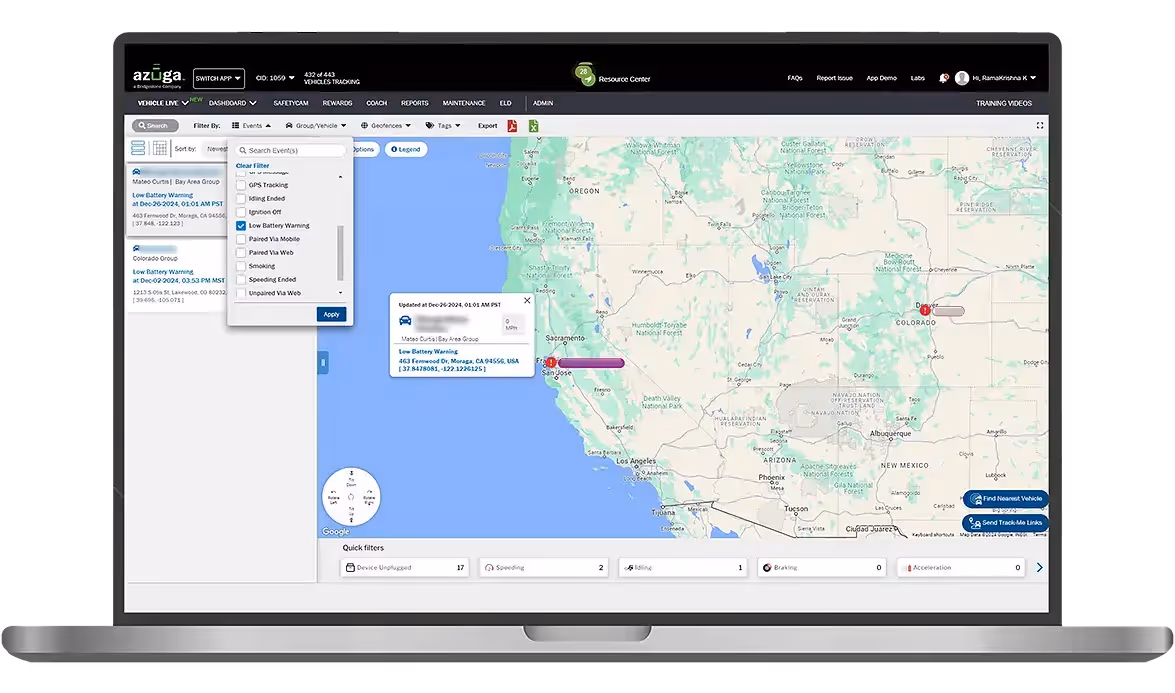This screenshot has height=693, width=1175.
Task: Open the SAFETYCAM tab
Action: [x=291, y=103]
